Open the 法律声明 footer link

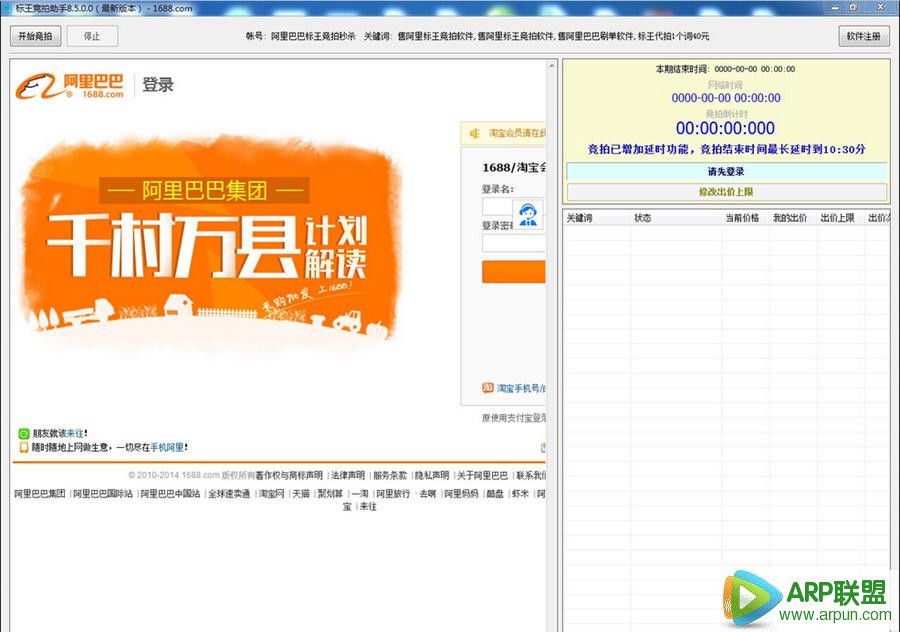[347, 475]
